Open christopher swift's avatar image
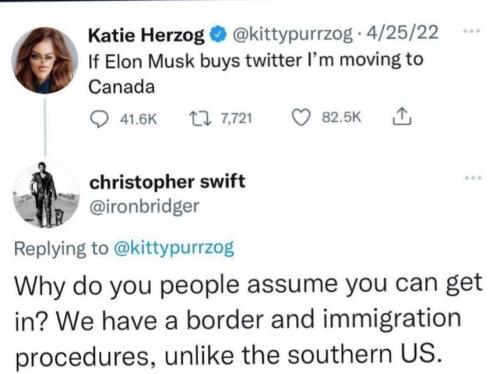The width and height of the screenshot is (500, 374). [46, 195]
